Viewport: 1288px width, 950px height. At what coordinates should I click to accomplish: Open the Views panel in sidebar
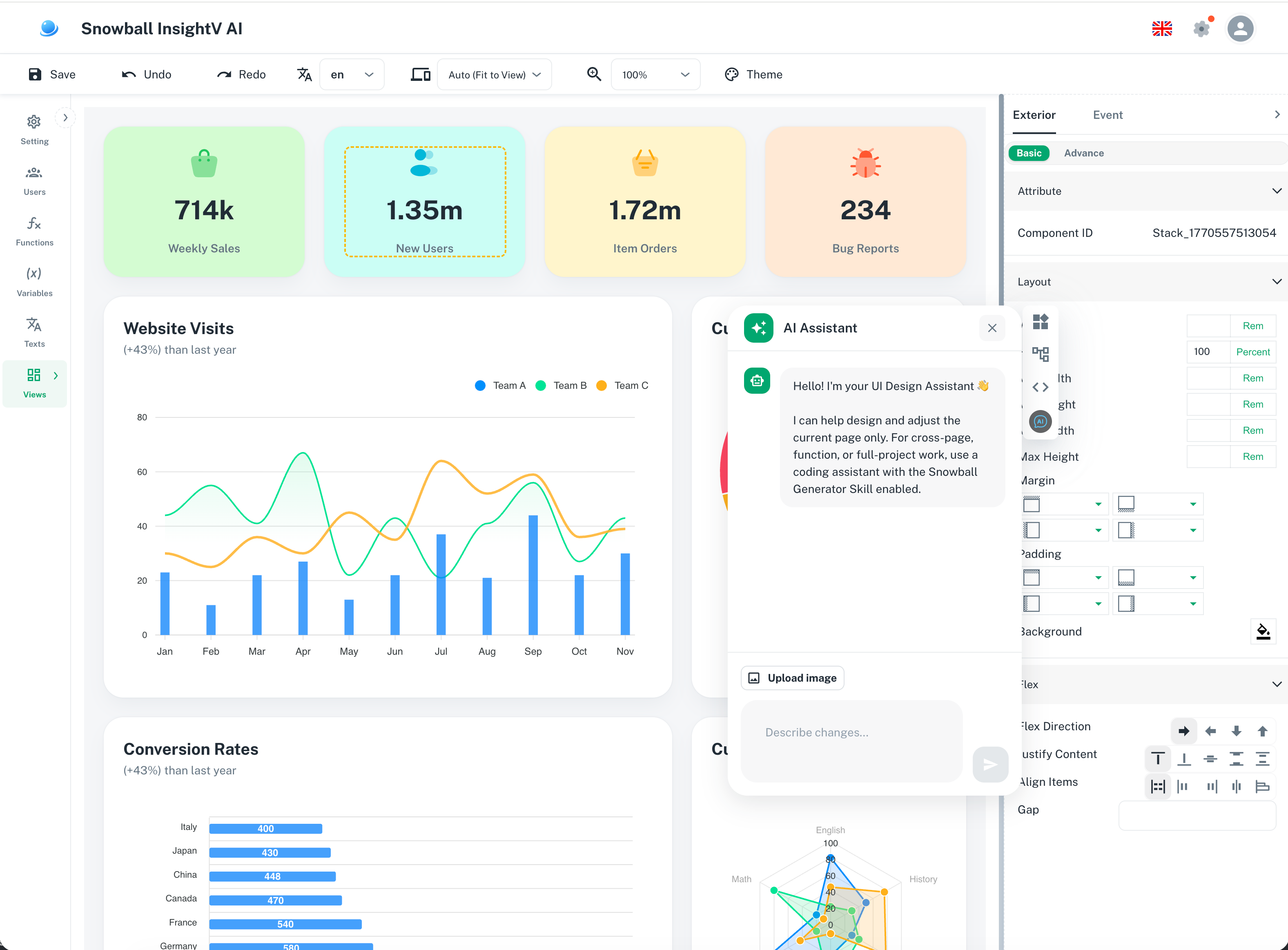[x=34, y=383]
